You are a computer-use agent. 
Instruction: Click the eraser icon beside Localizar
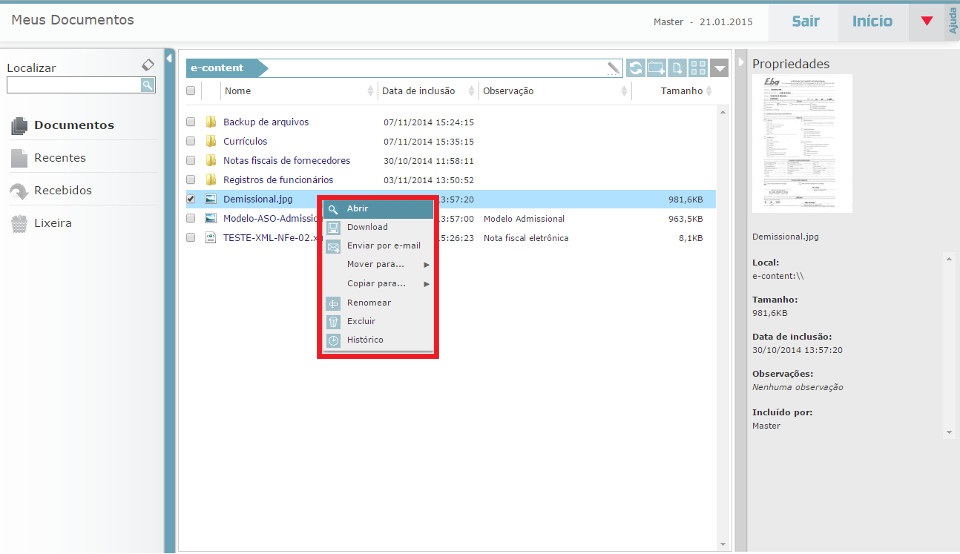(x=148, y=65)
